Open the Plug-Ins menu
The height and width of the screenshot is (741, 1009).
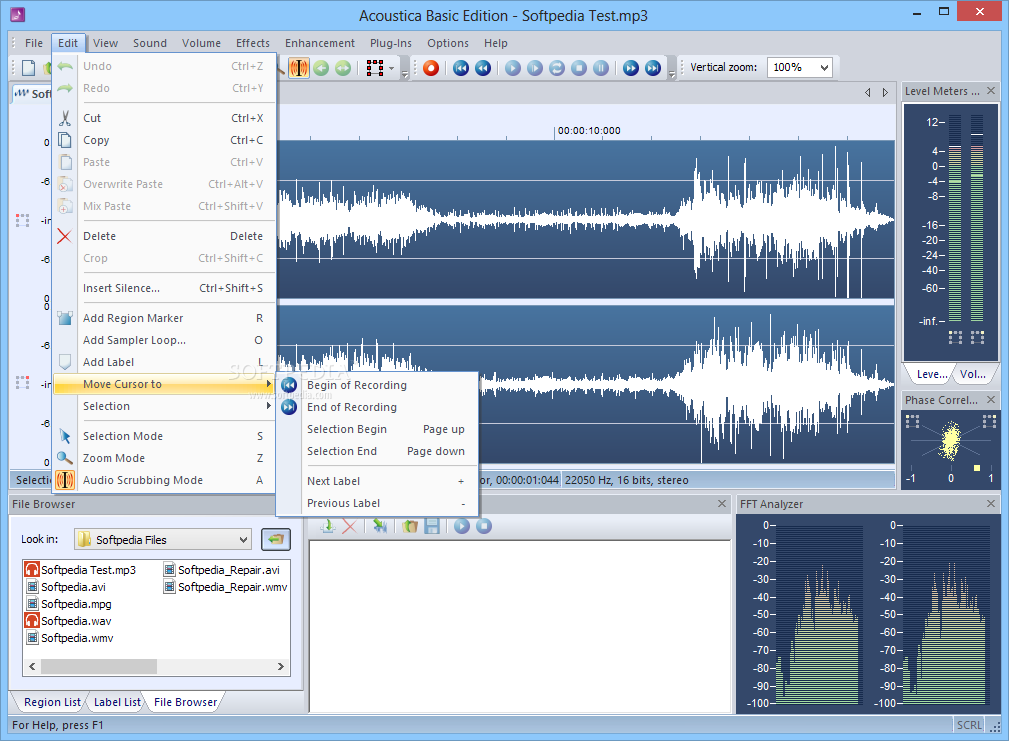pos(391,43)
